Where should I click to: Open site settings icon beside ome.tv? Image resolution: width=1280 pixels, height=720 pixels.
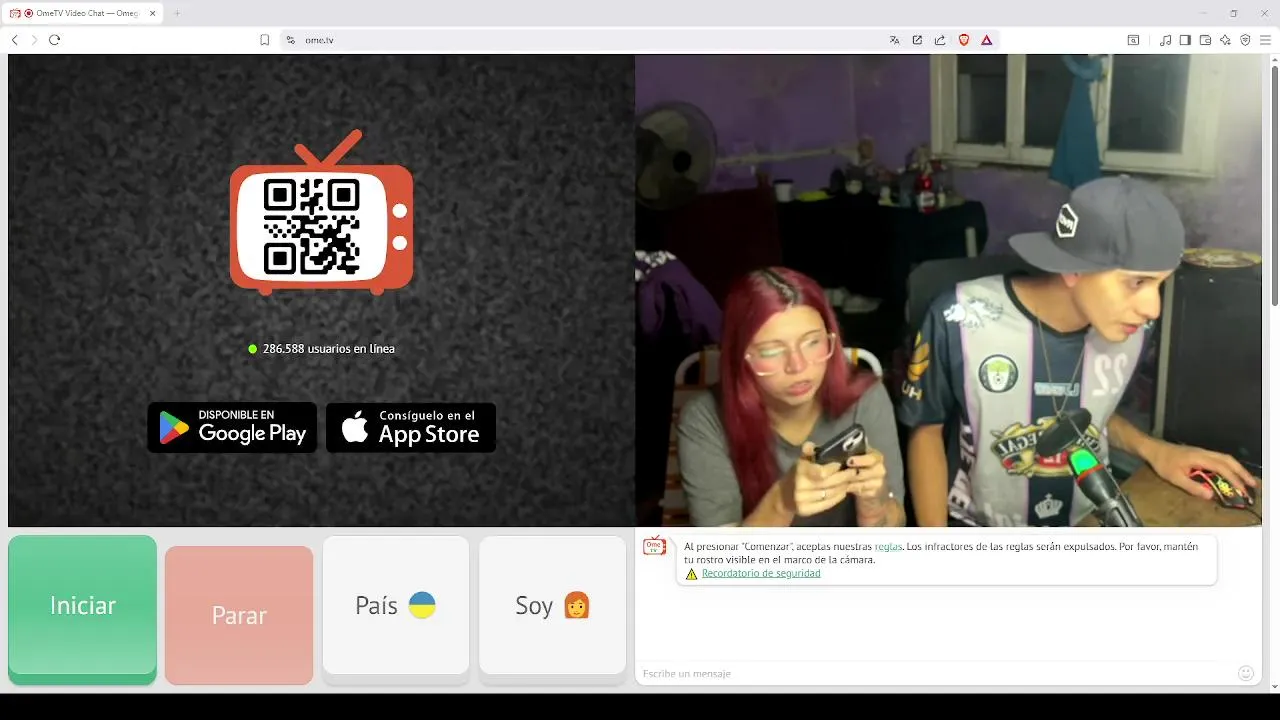click(291, 40)
